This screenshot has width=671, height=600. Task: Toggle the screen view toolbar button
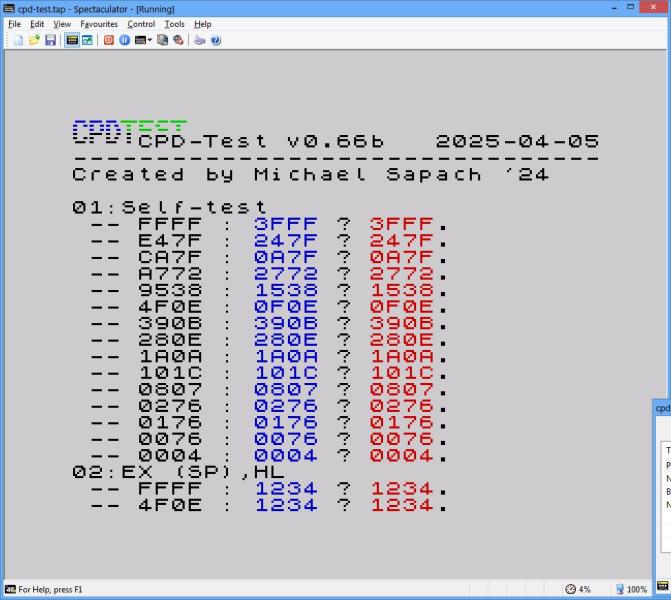(87, 40)
